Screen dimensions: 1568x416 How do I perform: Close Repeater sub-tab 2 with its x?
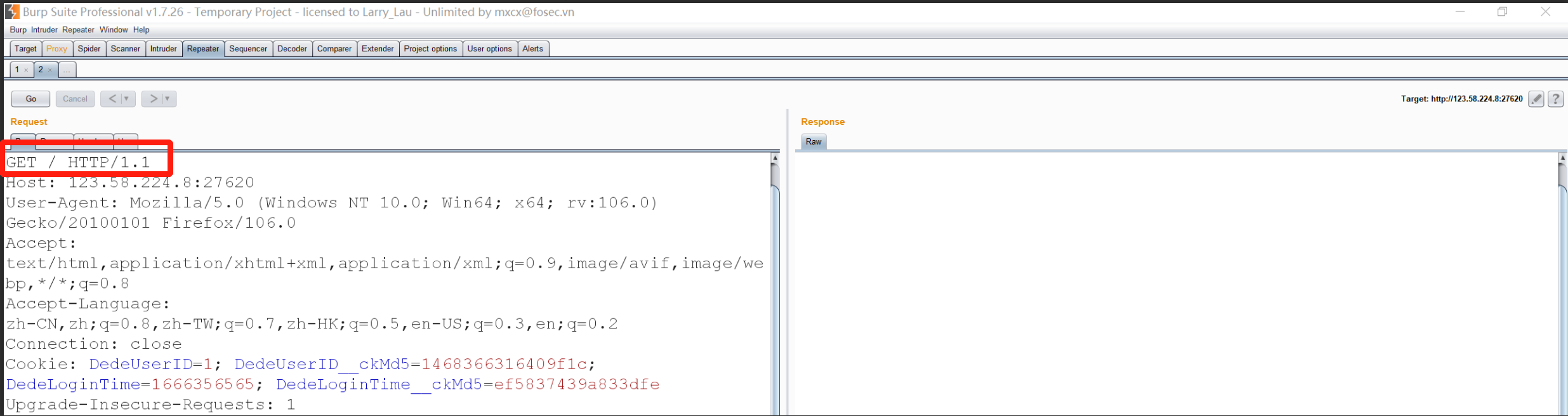[50, 70]
